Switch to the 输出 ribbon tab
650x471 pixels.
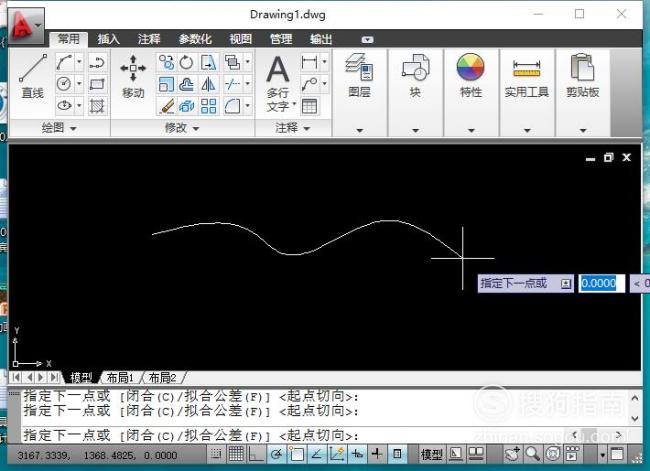(x=321, y=39)
